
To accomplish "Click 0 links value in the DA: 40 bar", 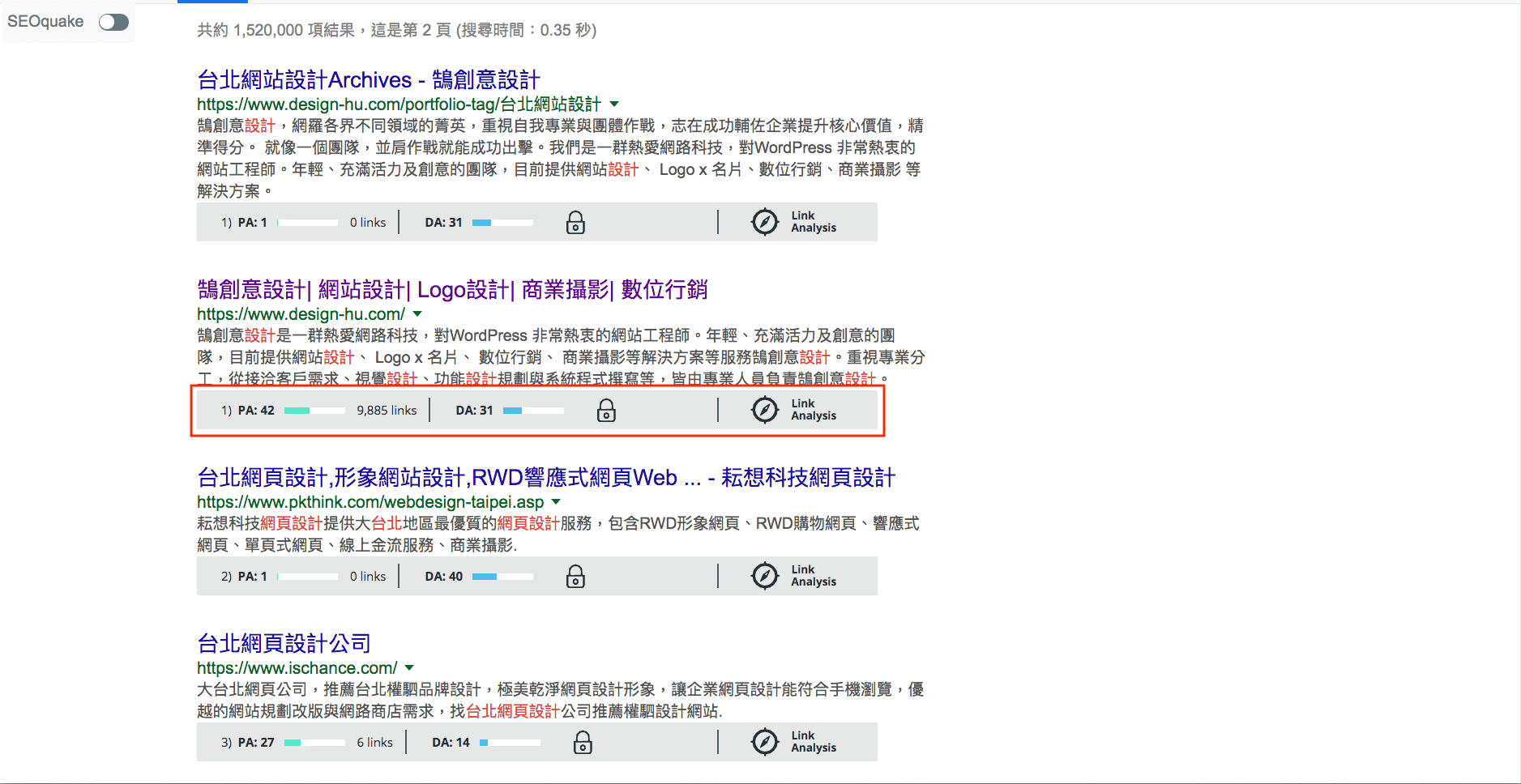I will (368, 577).
